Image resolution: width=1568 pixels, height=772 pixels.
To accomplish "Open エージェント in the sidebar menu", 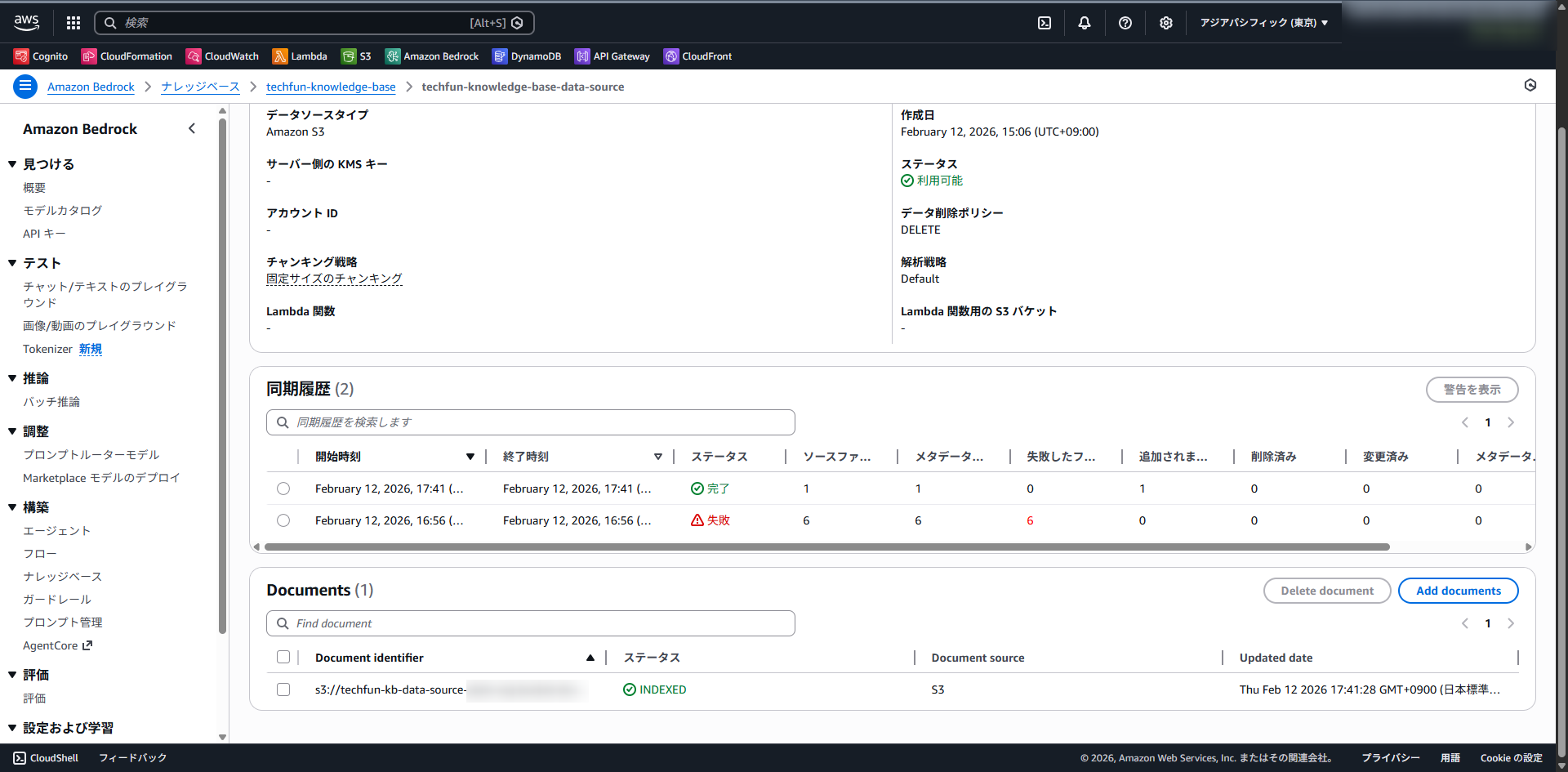I will tap(57, 531).
